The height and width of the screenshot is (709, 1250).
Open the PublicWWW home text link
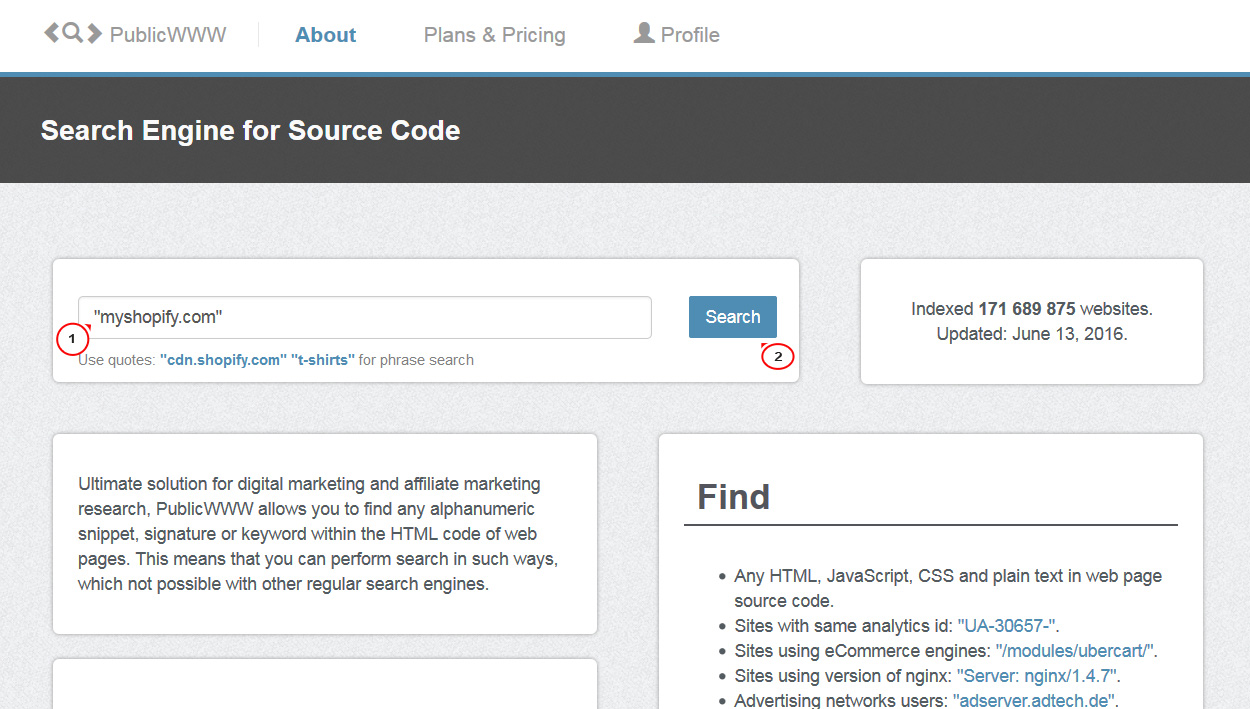coord(168,35)
